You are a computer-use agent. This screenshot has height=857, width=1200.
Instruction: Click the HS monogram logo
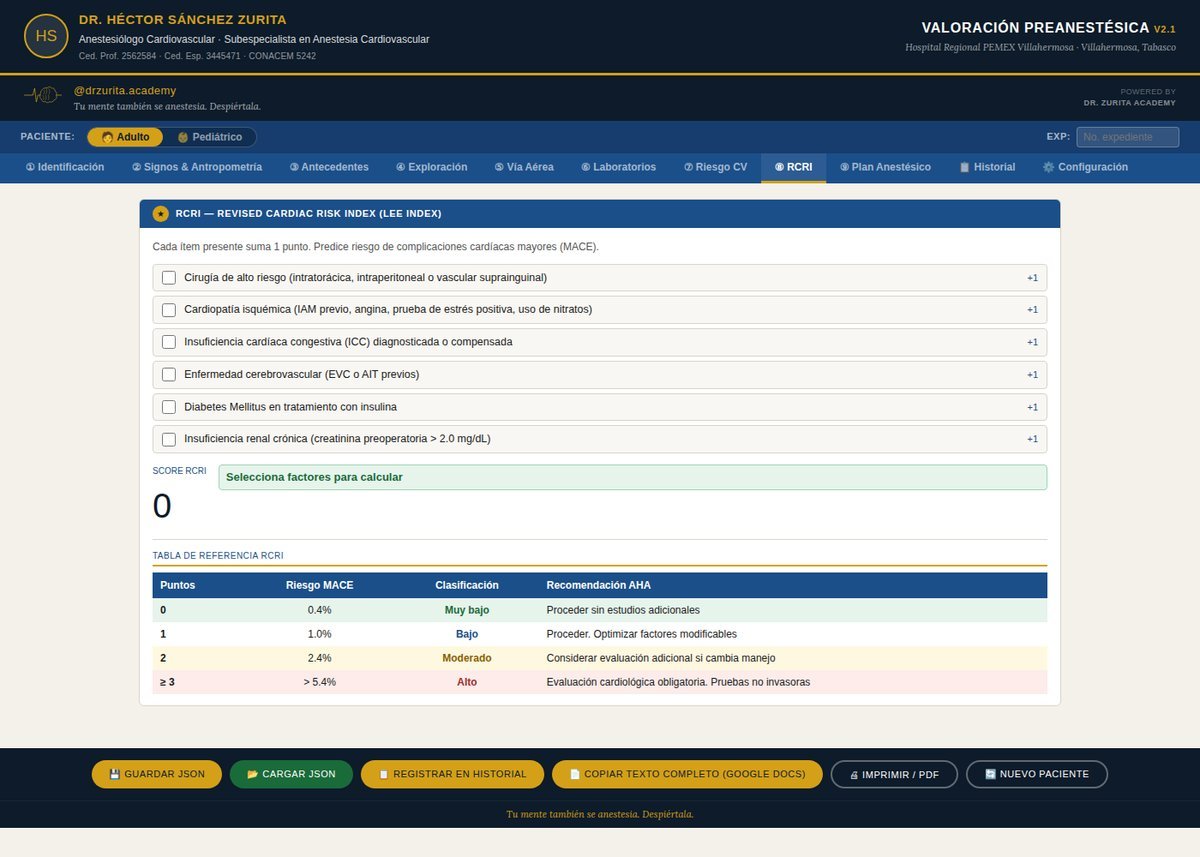(x=46, y=36)
